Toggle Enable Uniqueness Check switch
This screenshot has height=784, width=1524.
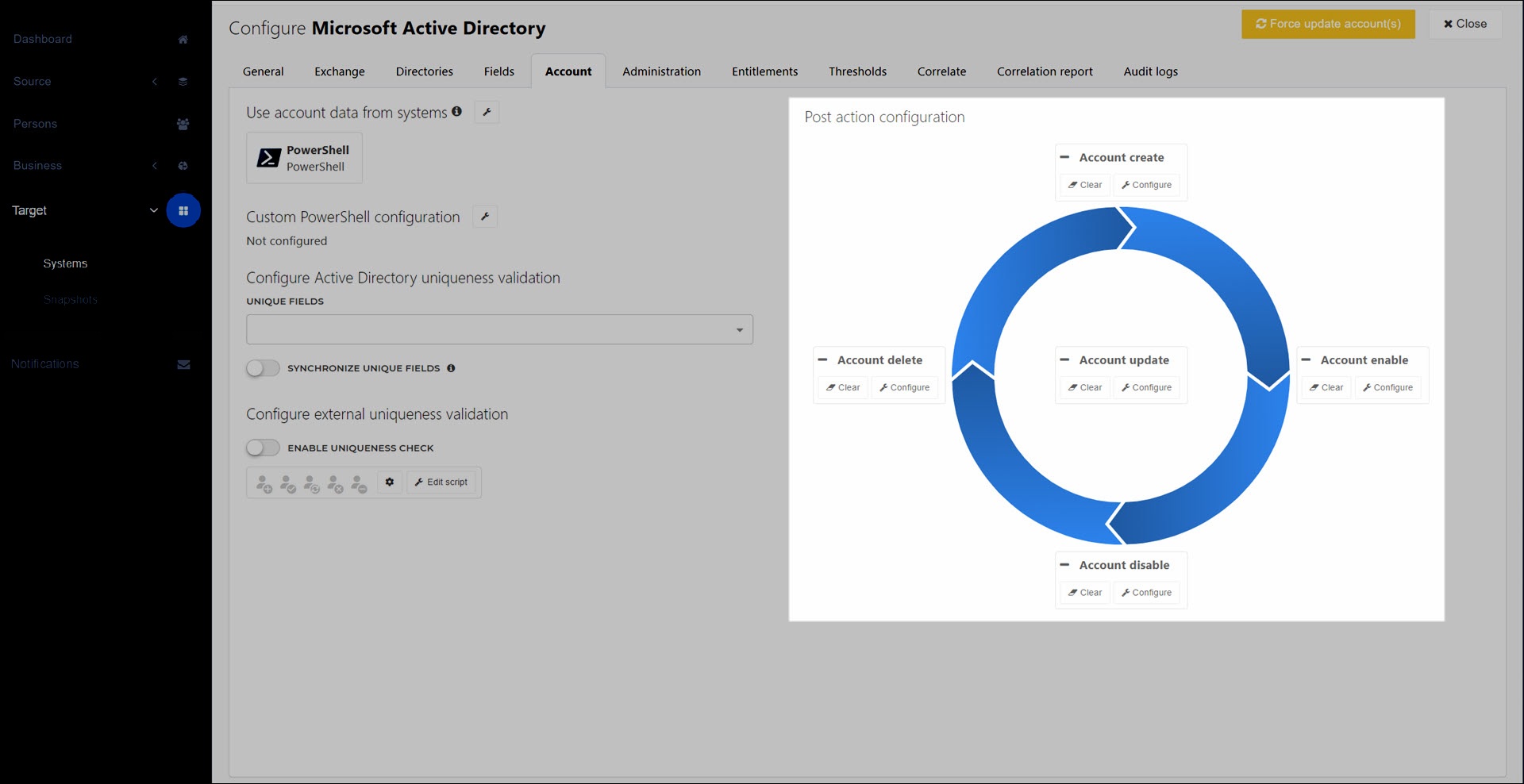263,448
